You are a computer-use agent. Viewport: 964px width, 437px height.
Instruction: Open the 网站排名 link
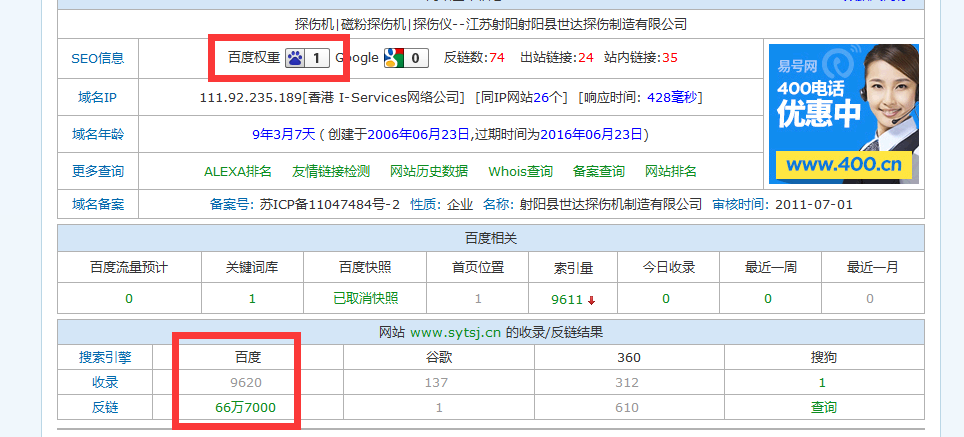point(670,171)
